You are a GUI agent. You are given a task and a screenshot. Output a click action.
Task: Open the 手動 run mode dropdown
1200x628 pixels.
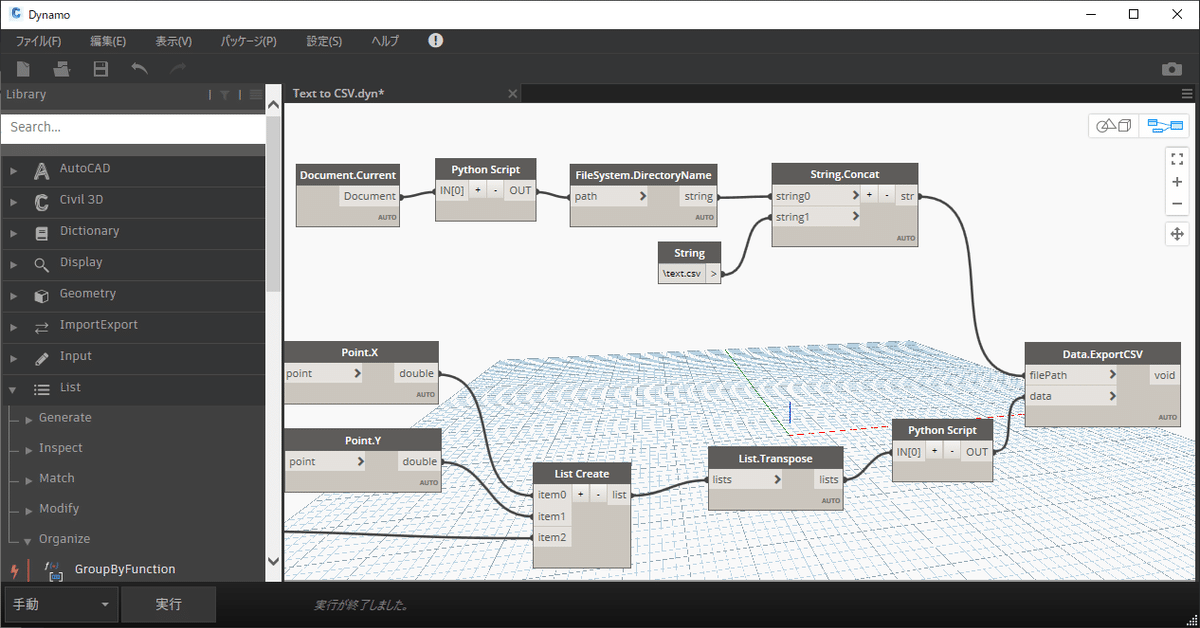[x=61, y=605]
